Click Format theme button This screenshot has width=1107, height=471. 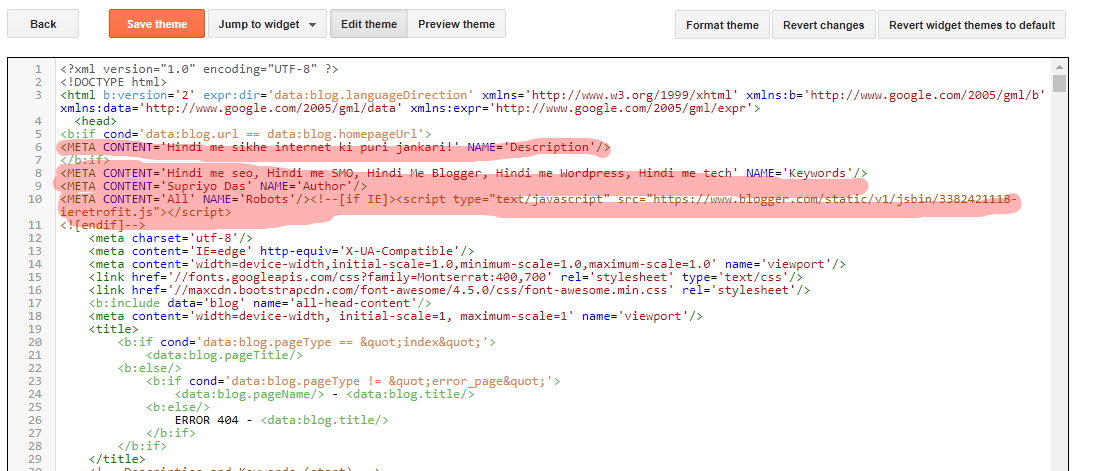[x=722, y=25]
